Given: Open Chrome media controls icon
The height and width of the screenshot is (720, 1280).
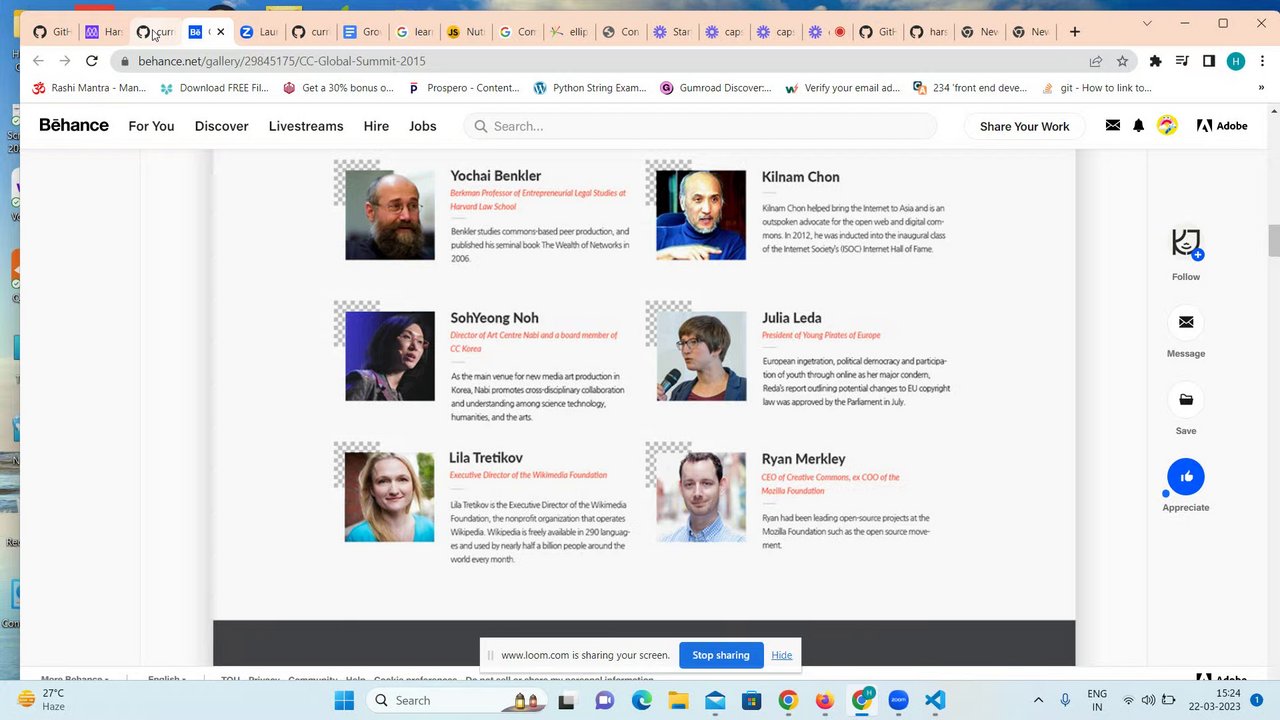Looking at the screenshot, I should click(x=1183, y=61).
